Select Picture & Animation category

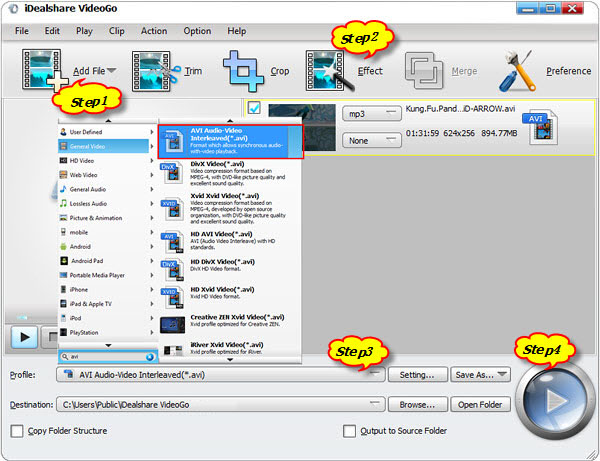point(106,218)
